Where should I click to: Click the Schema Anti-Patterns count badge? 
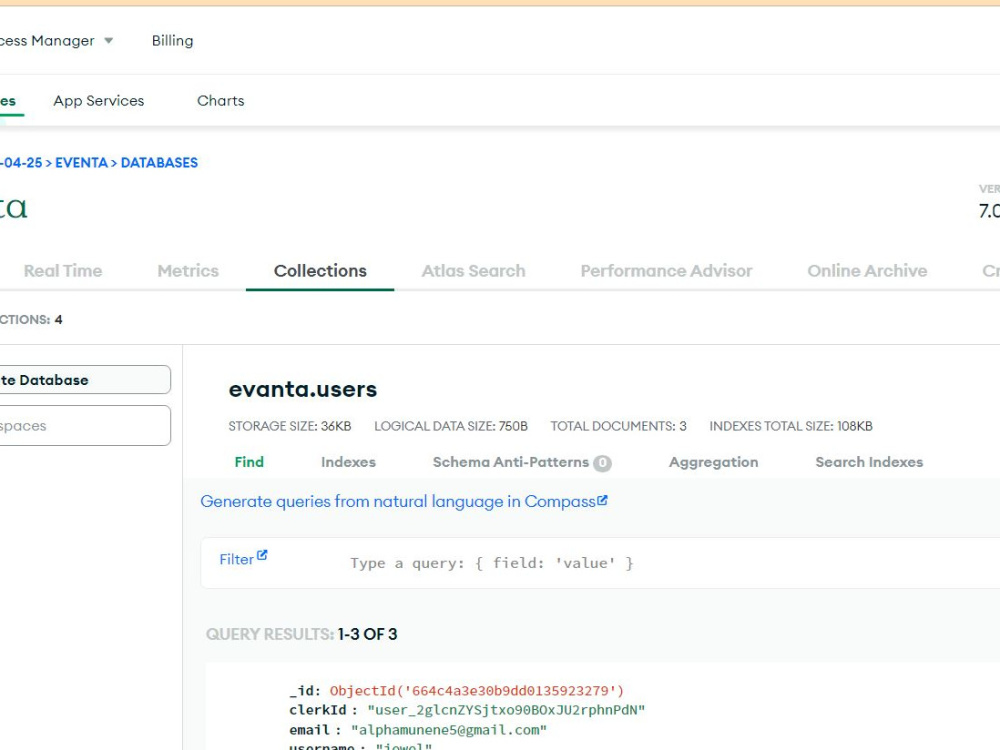pyautogui.click(x=602, y=463)
